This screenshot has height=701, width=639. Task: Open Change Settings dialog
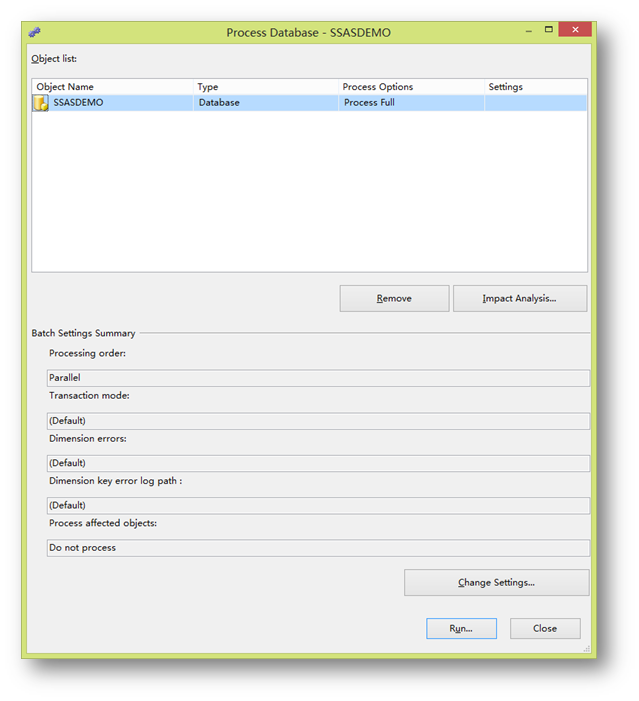pyautogui.click(x=496, y=582)
